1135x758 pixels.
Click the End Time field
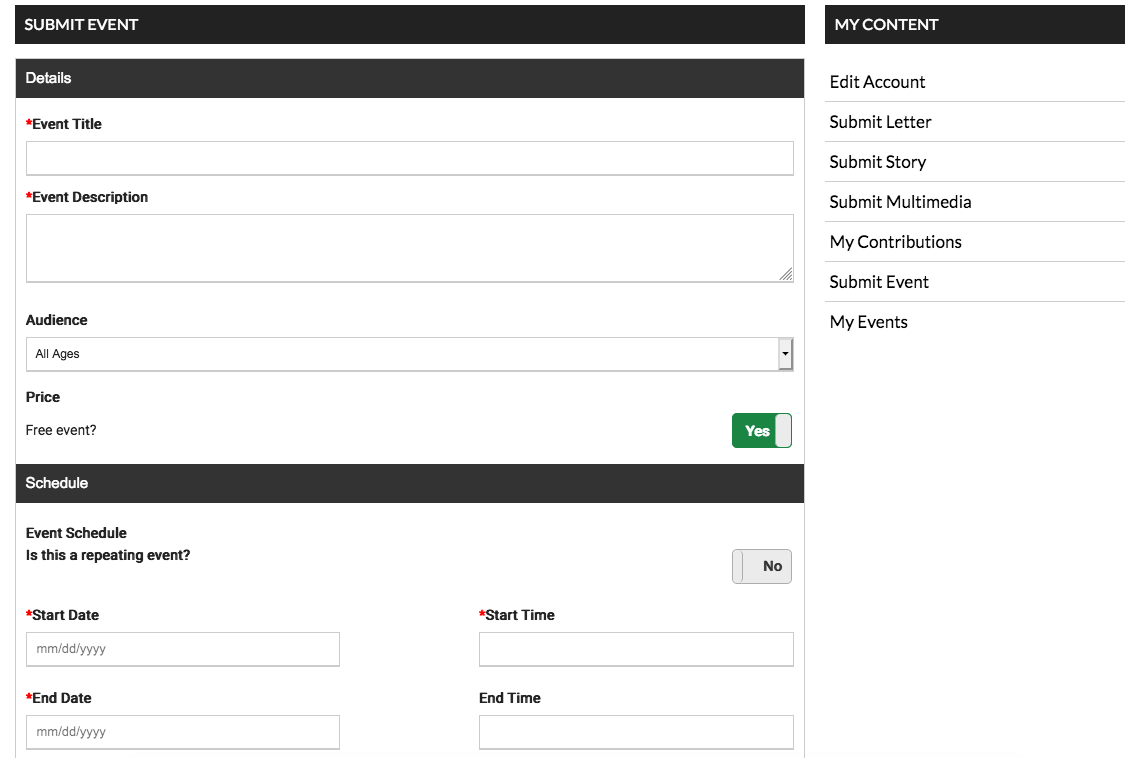pos(636,732)
